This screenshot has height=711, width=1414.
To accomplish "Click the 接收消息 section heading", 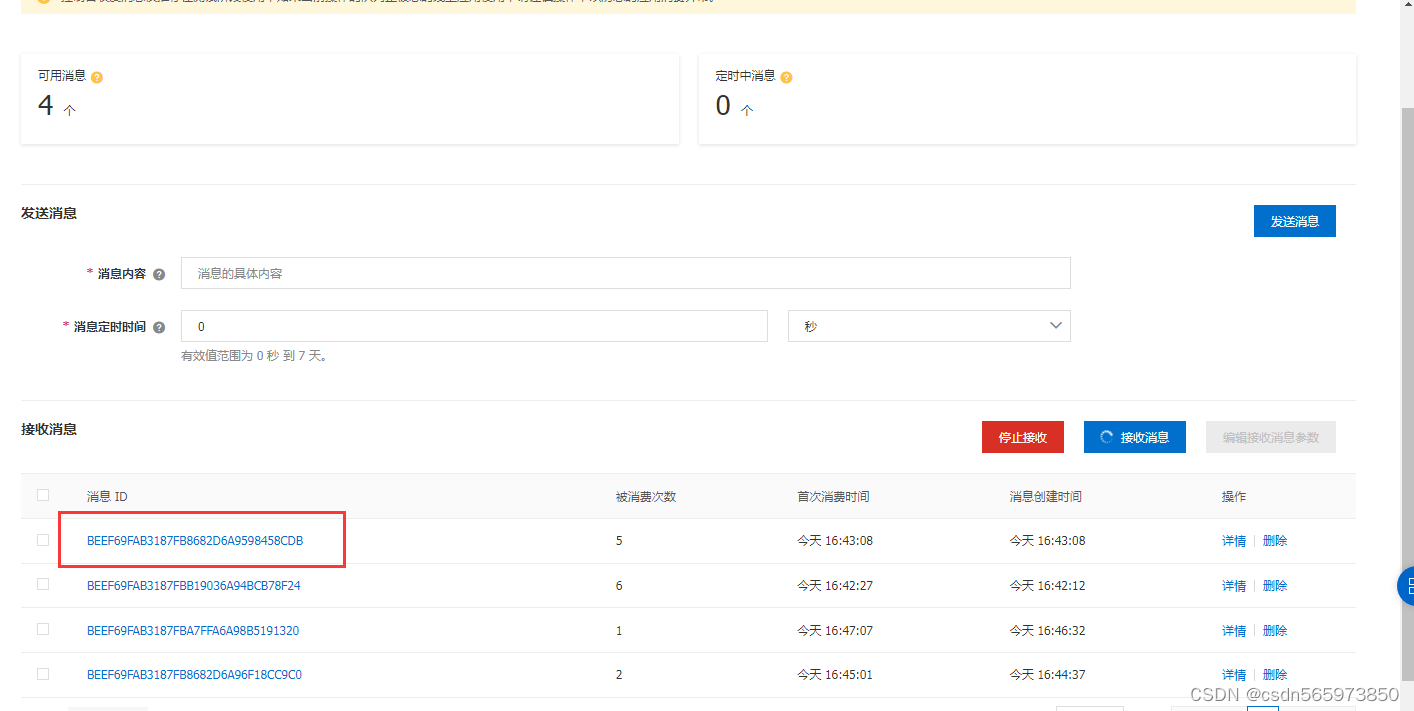I will [49, 429].
